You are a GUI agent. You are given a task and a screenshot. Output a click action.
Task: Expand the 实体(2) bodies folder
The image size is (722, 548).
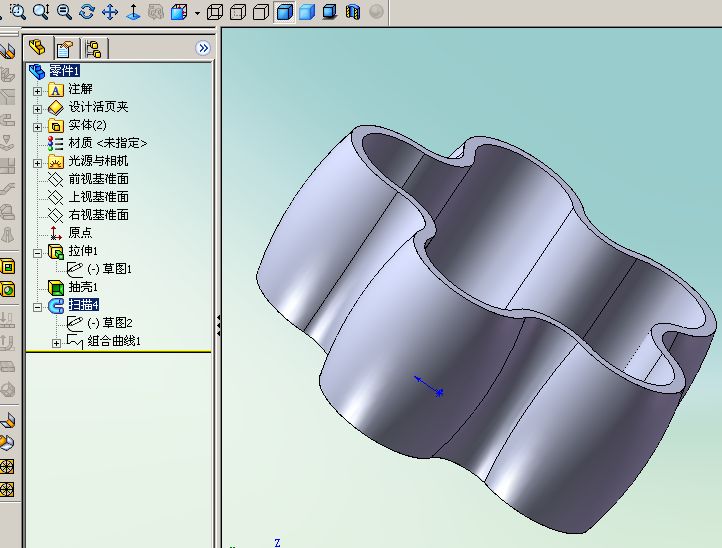click(x=38, y=127)
